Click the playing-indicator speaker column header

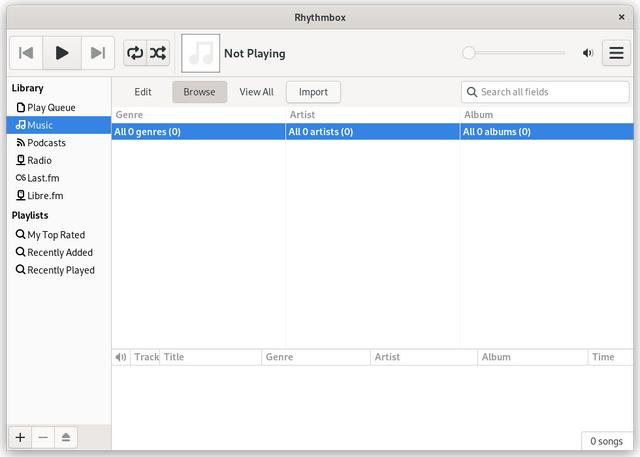[121, 357]
